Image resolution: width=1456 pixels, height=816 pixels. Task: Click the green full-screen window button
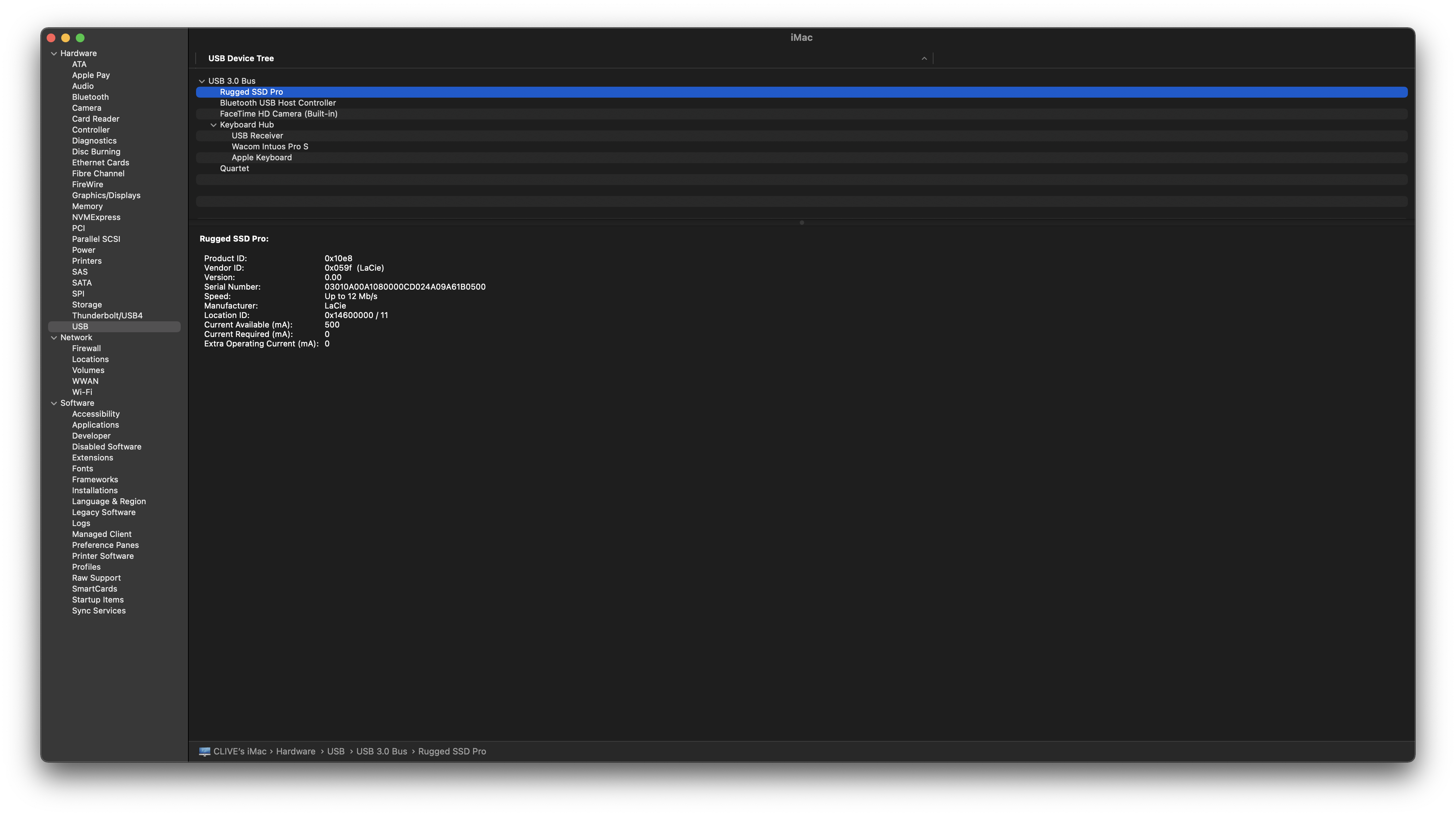(x=80, y=38)
